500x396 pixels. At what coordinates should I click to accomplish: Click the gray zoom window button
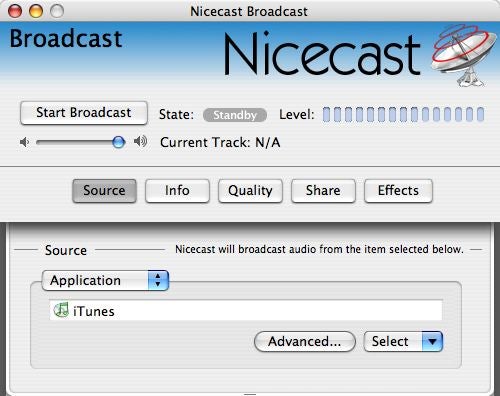click(57, 11)
